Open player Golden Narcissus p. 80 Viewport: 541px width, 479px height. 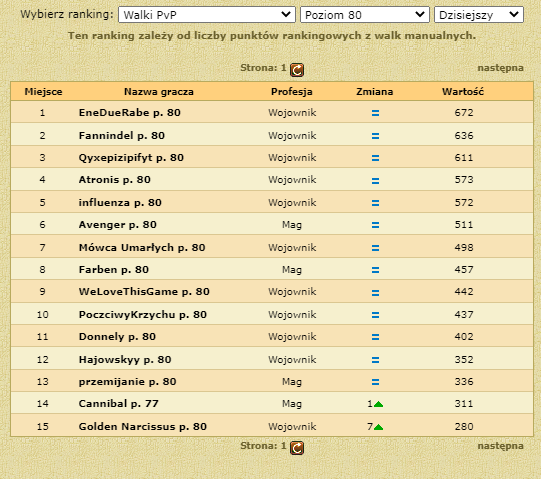143,427
